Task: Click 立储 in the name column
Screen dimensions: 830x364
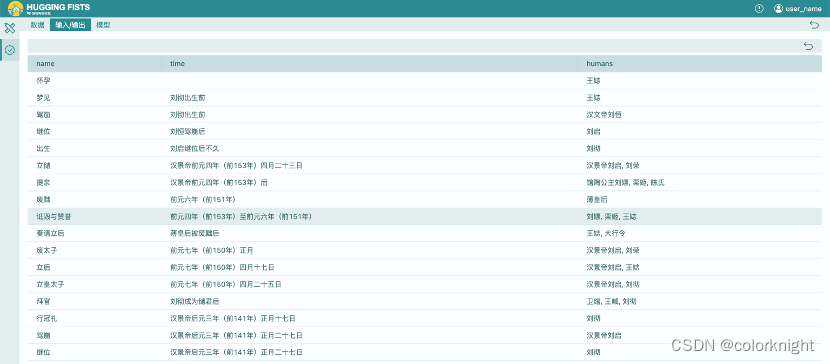Action: click(x=43, y=166)
